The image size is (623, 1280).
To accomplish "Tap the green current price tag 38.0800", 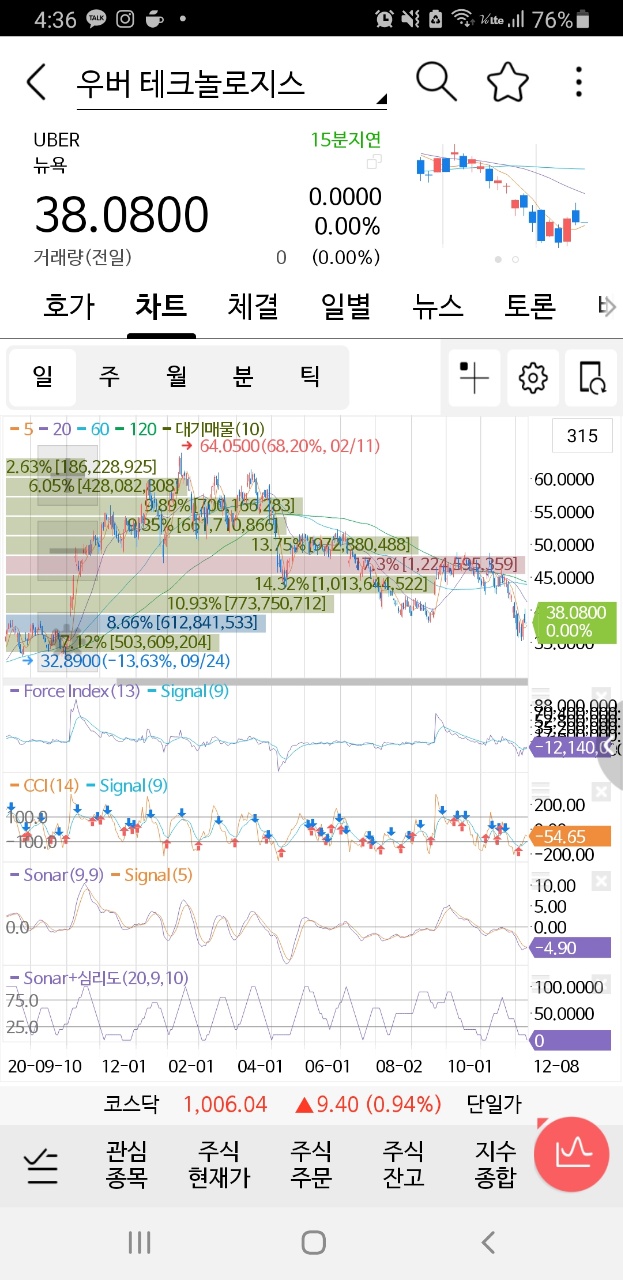I will coord(577,622).
